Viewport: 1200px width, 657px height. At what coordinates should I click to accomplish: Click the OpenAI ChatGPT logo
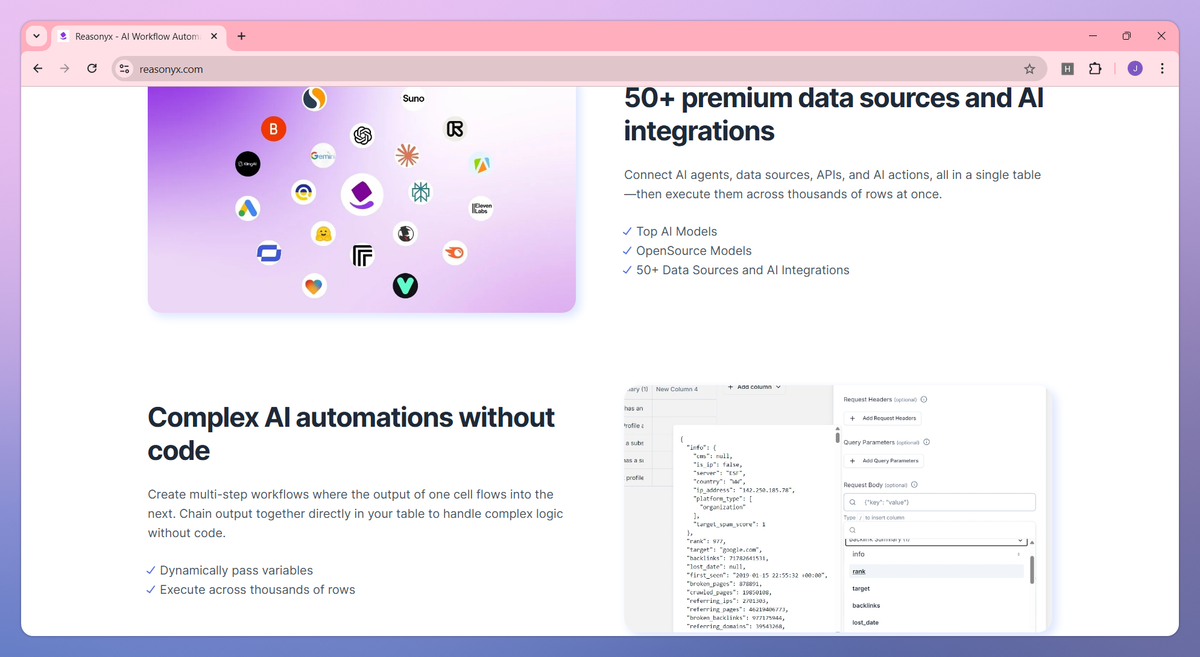coord(363,135)
